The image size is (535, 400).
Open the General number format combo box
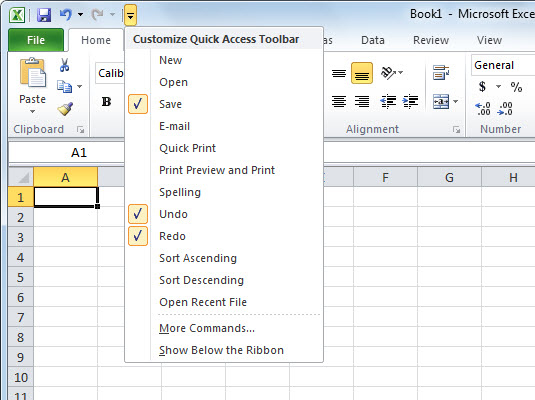[503, 65]
